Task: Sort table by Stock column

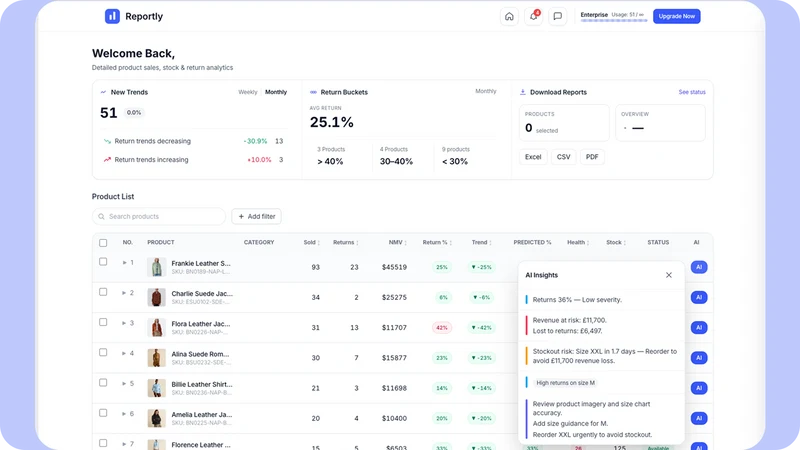Action: (616, 242)
